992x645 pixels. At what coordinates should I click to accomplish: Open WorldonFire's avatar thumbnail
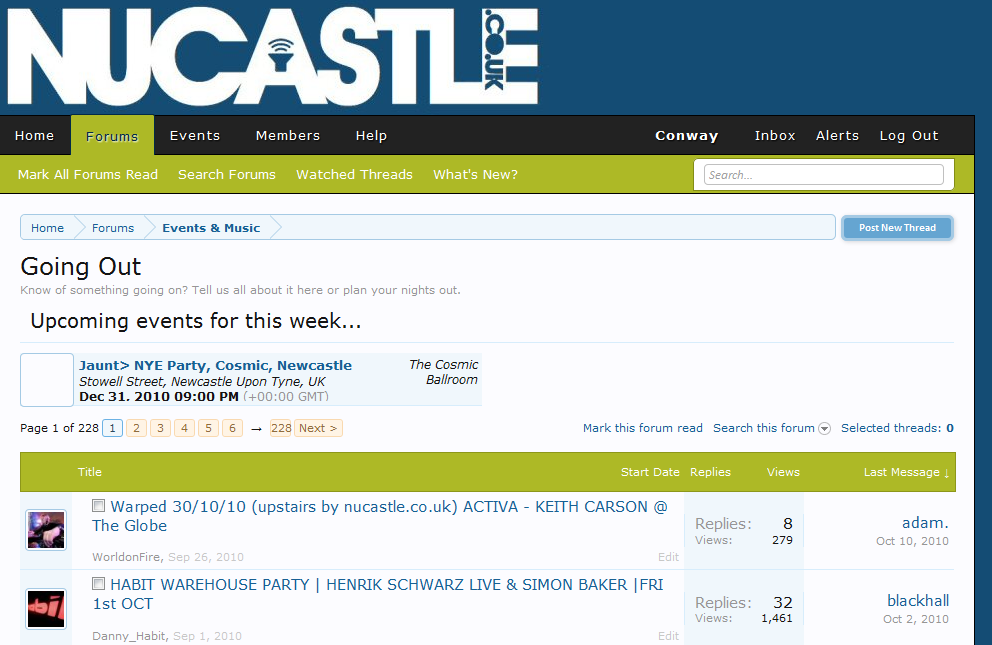[46, 530]
